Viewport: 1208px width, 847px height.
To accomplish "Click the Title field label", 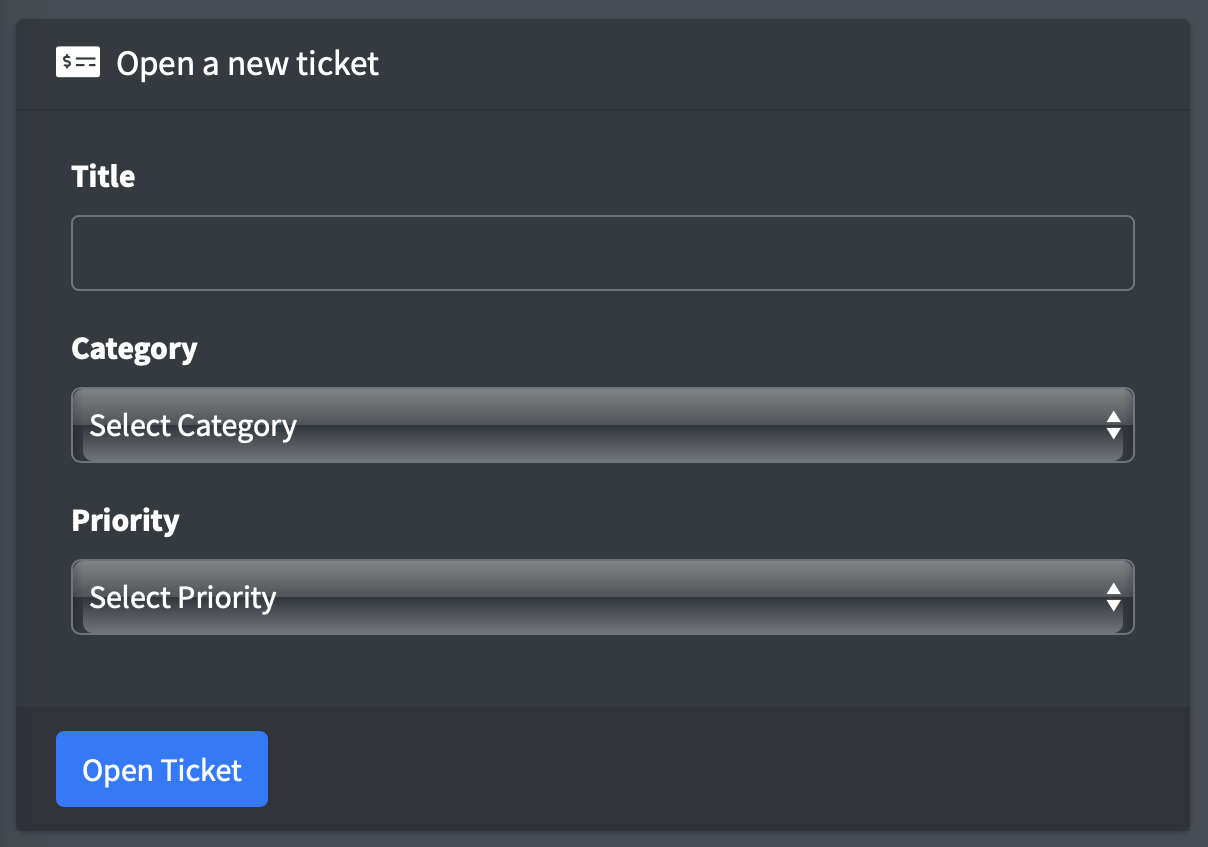I will tap(103, 177).
